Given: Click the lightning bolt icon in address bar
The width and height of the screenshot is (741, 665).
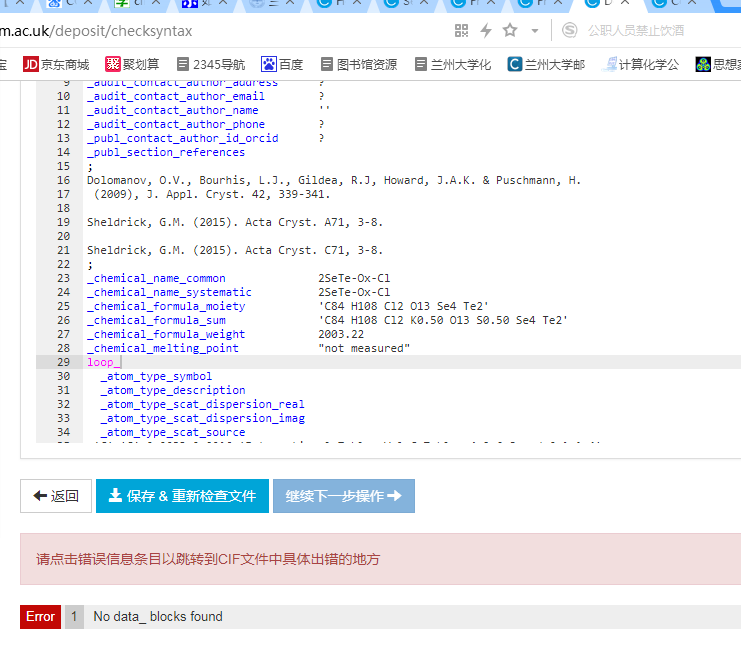Looking at the screenshot, I should point(486,31).
